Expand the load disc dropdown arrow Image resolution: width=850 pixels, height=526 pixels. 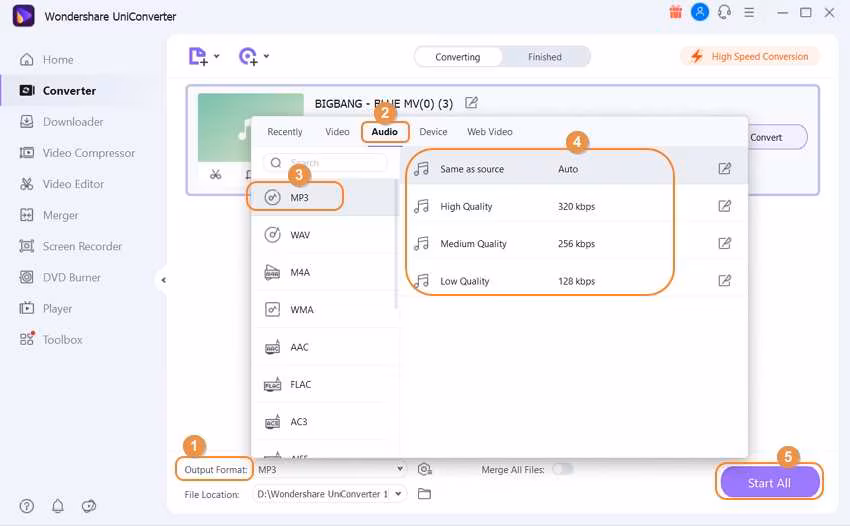pos(266,56)
